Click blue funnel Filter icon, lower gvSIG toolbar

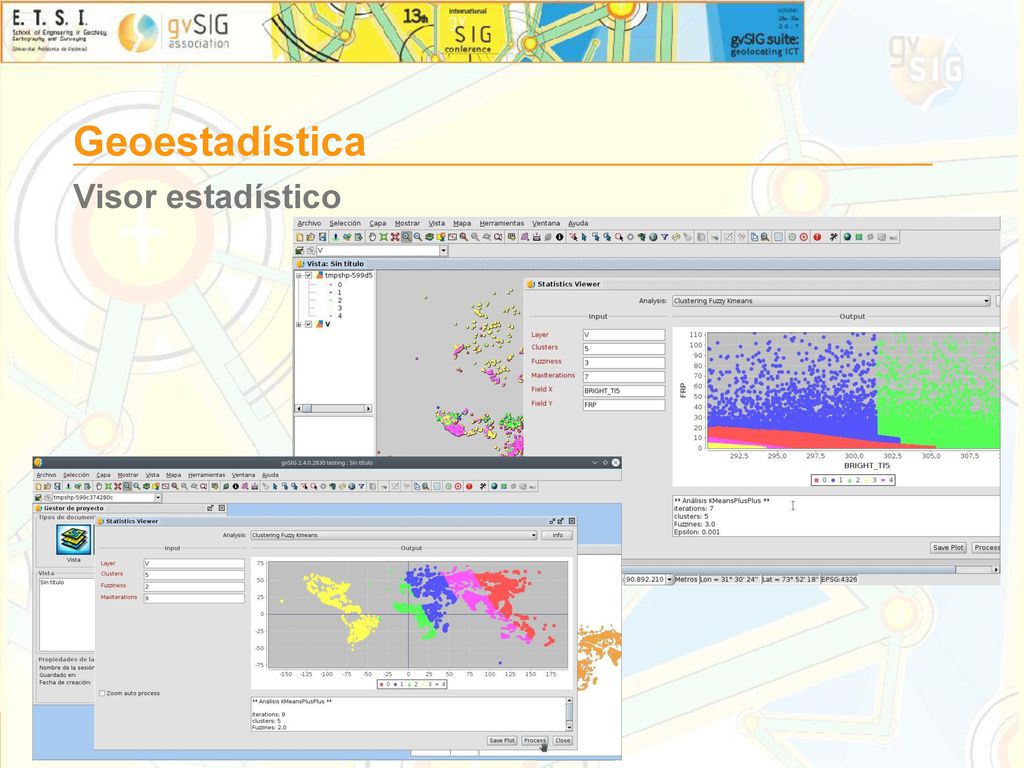coord(361,487)
